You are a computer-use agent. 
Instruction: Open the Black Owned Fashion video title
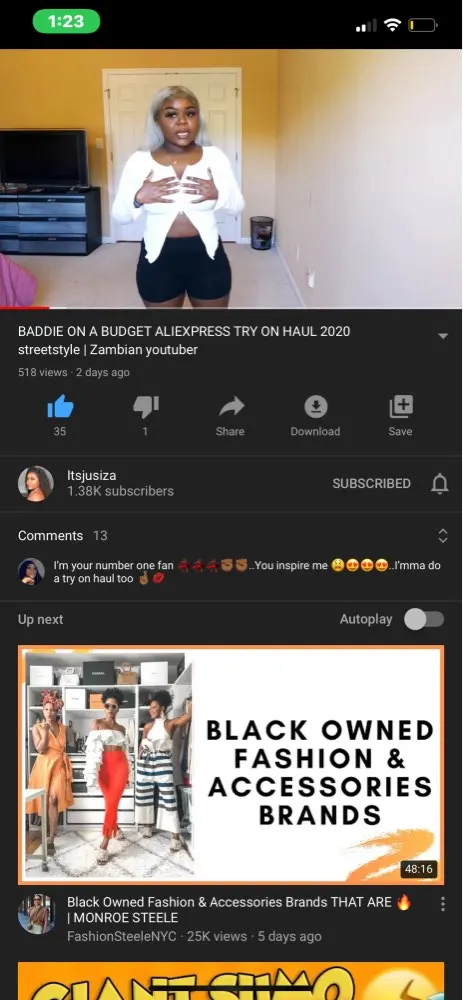239,909
